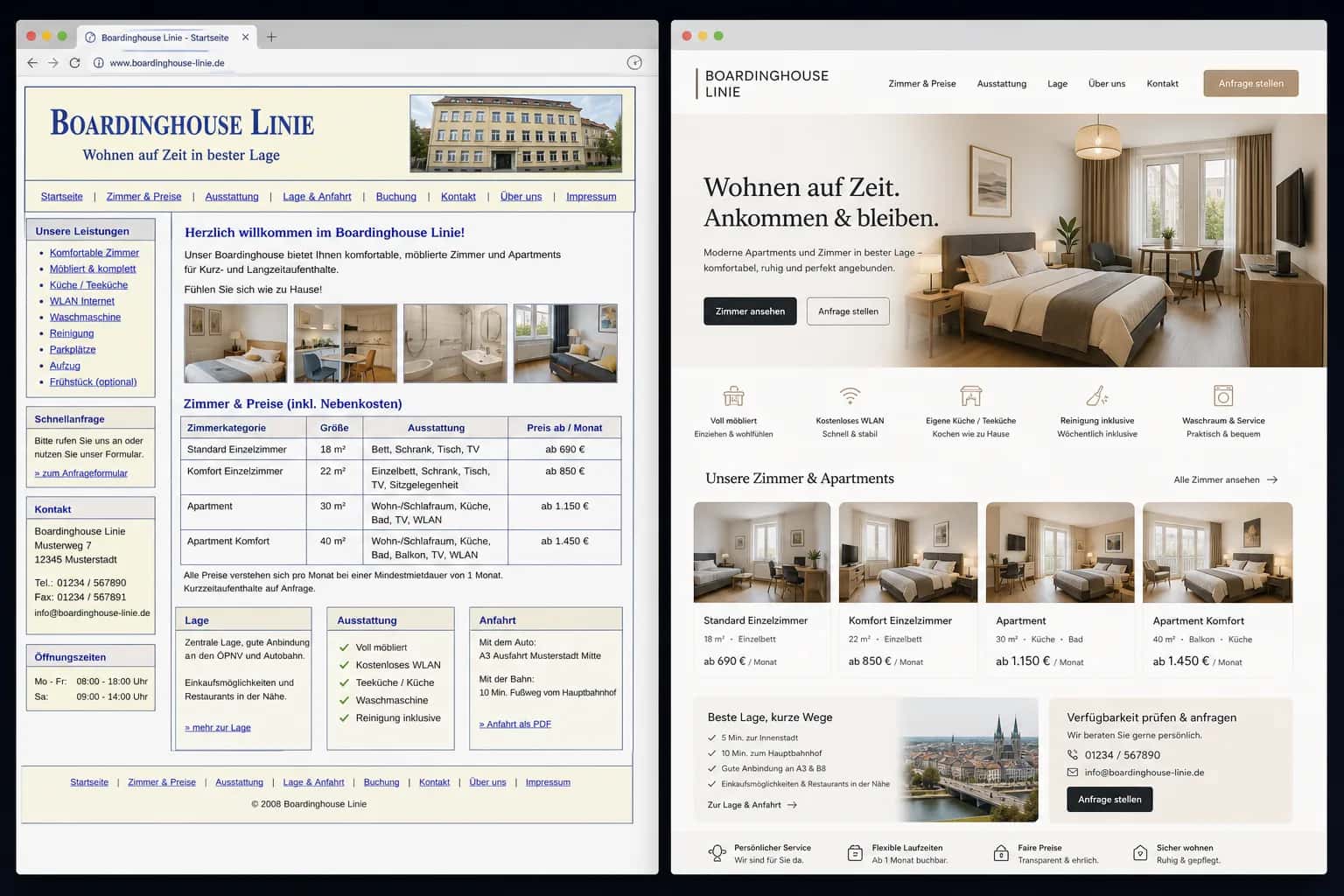1344x896 pixels.
Task: Reload the page in old browser window
Action: pyautogui.click(x=74, y=63)
